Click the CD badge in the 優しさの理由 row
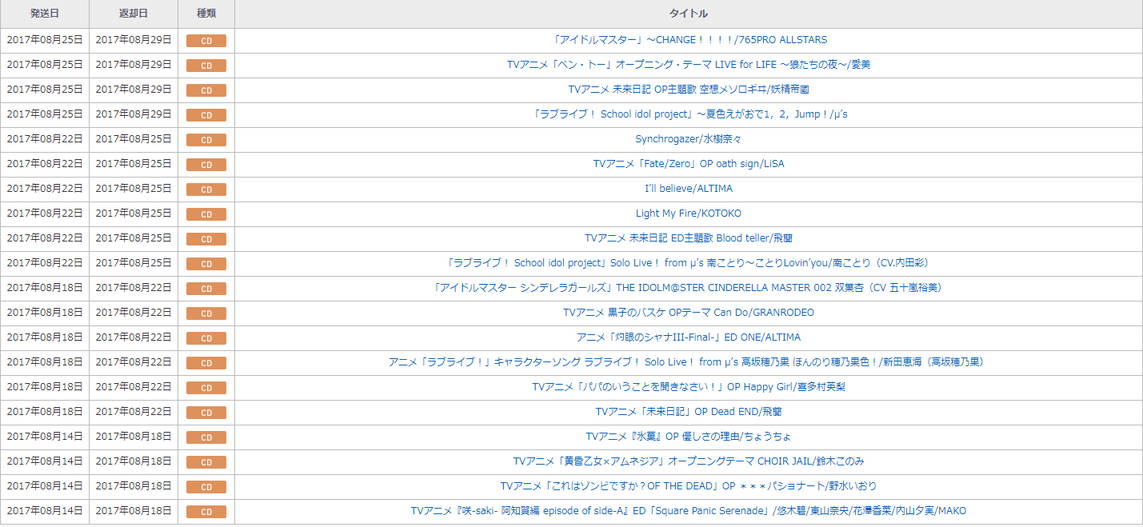The height and width of the screenshot is (527, 1143). 206,437
